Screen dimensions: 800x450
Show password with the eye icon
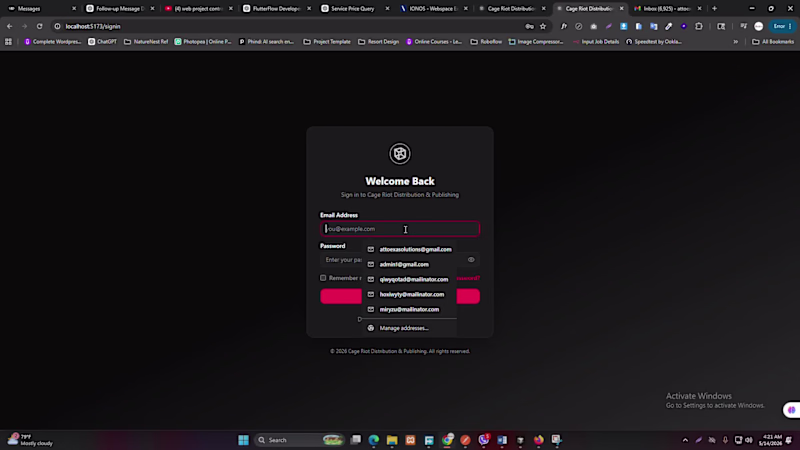471,260
